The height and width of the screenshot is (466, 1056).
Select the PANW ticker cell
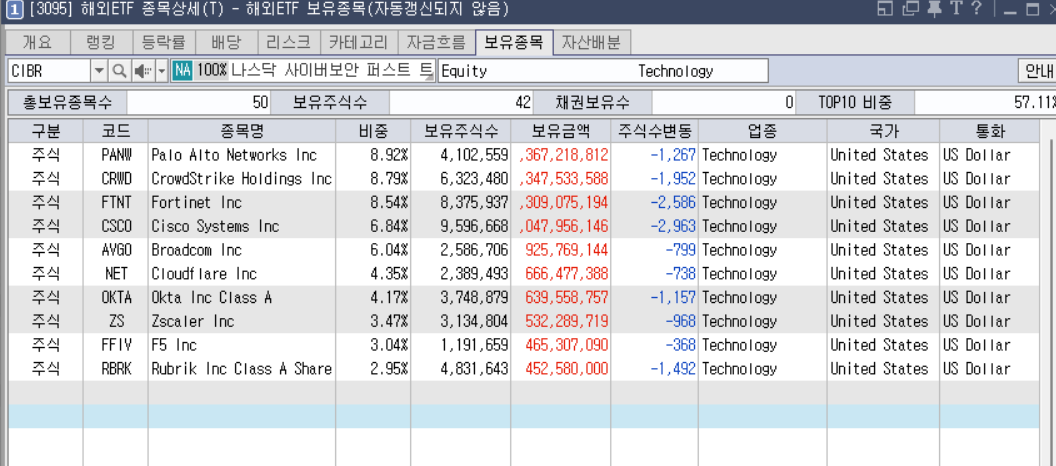(117, 155)
